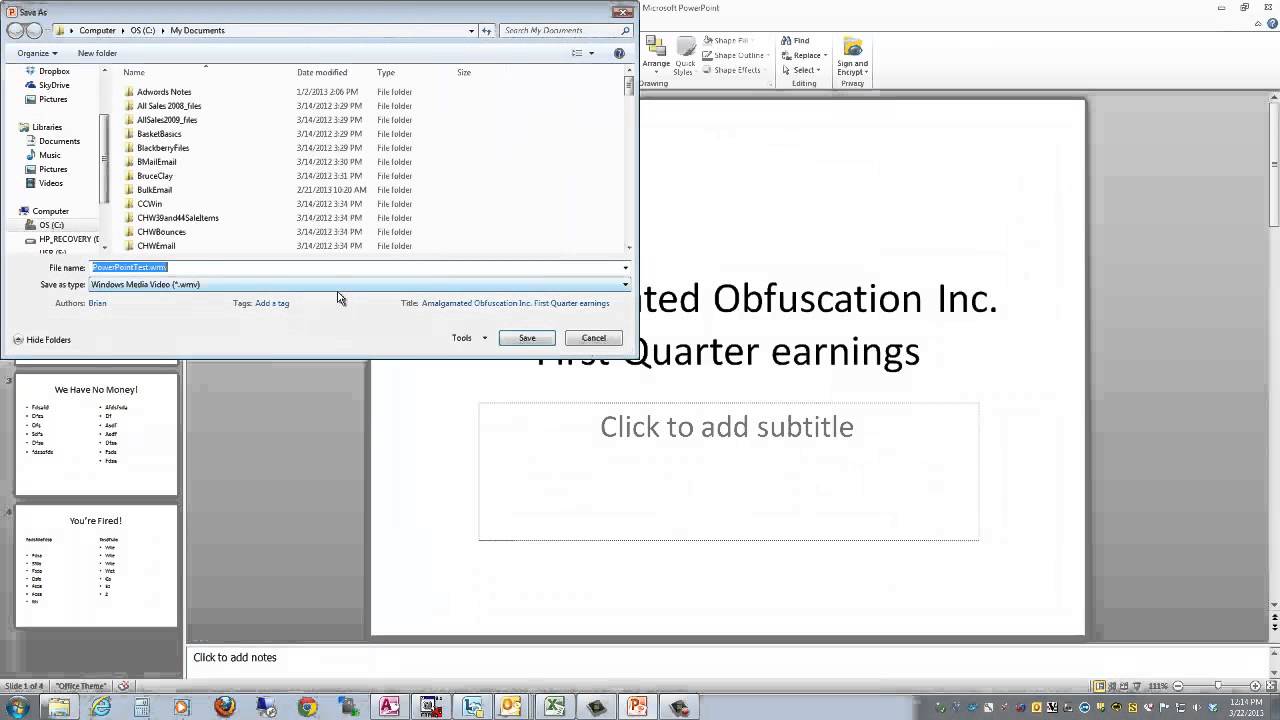Click the Cancel button
The image size is (1280, 720).
click(x=594, y=338)
